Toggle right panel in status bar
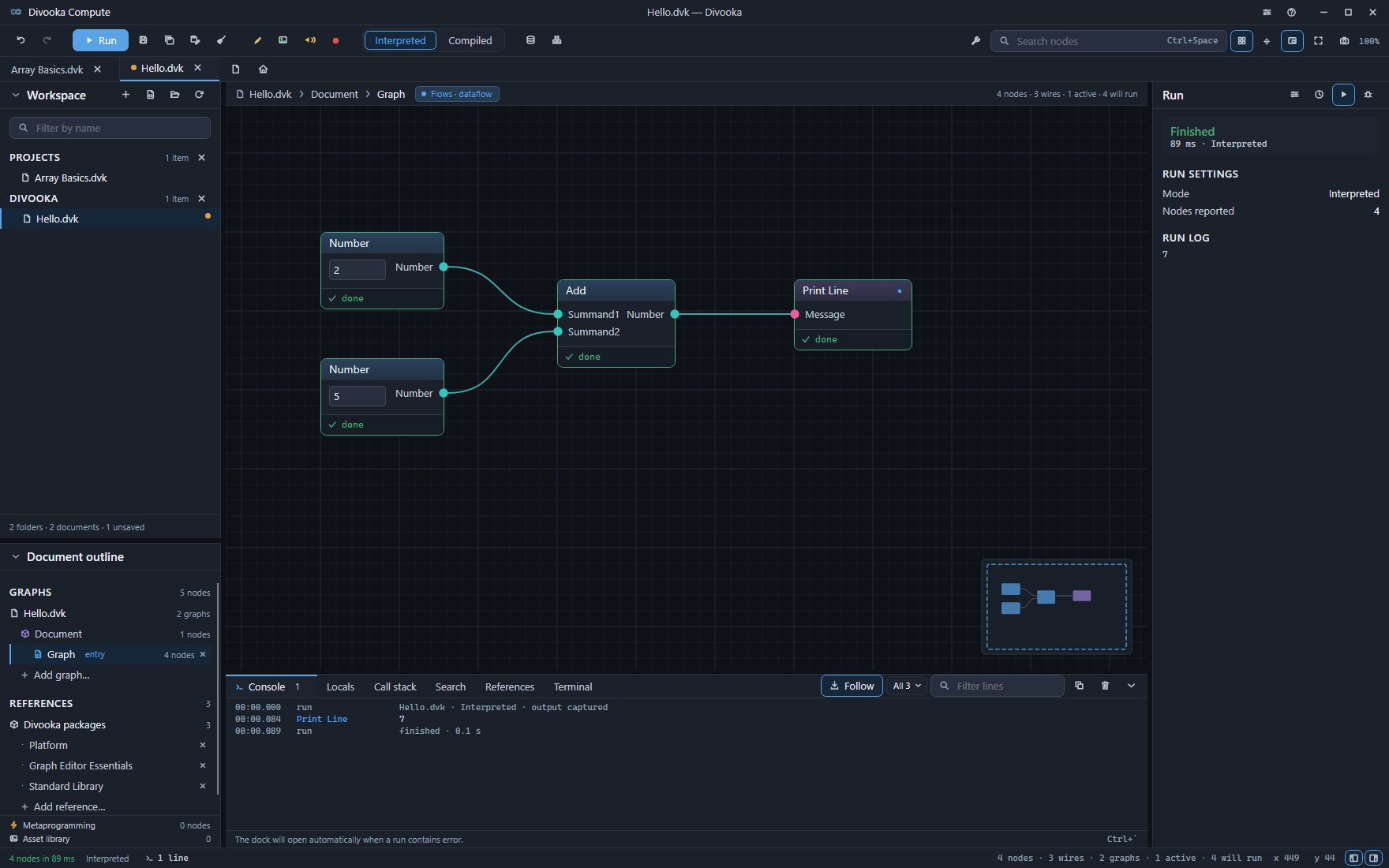This screenshot has height=868, width=1389. [1373, 858]
